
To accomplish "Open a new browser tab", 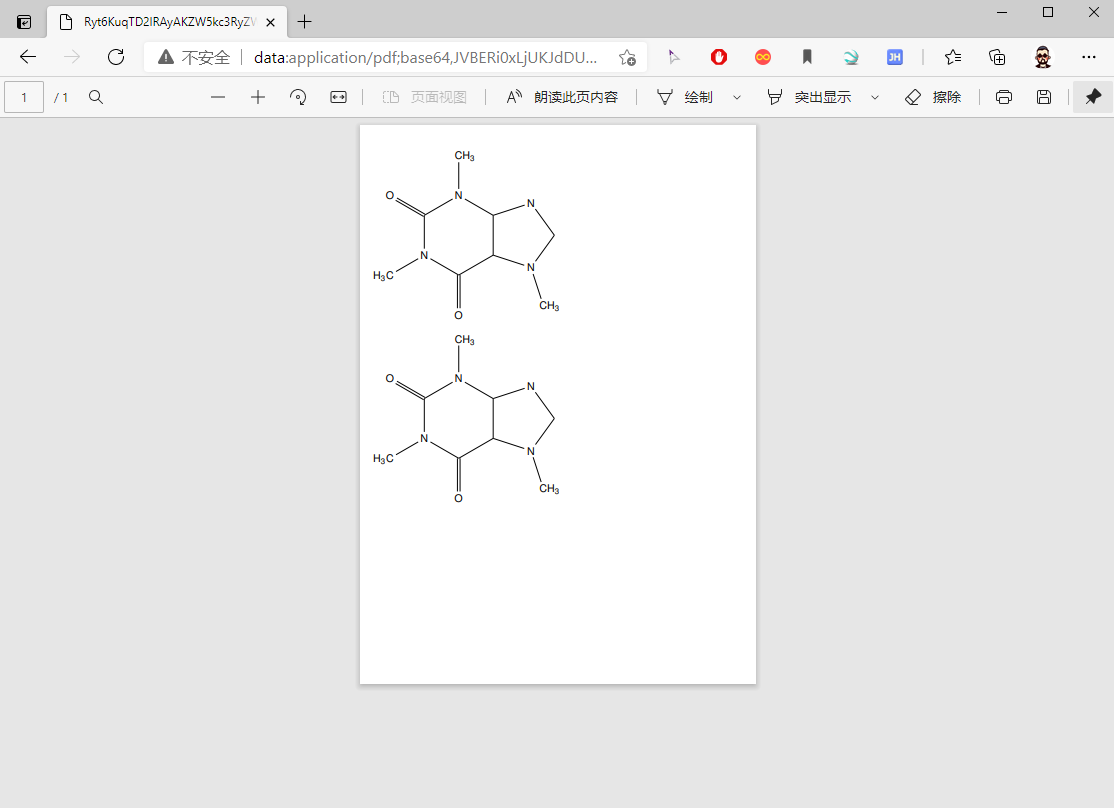I will pyautogui.click(x=305, y=22).
